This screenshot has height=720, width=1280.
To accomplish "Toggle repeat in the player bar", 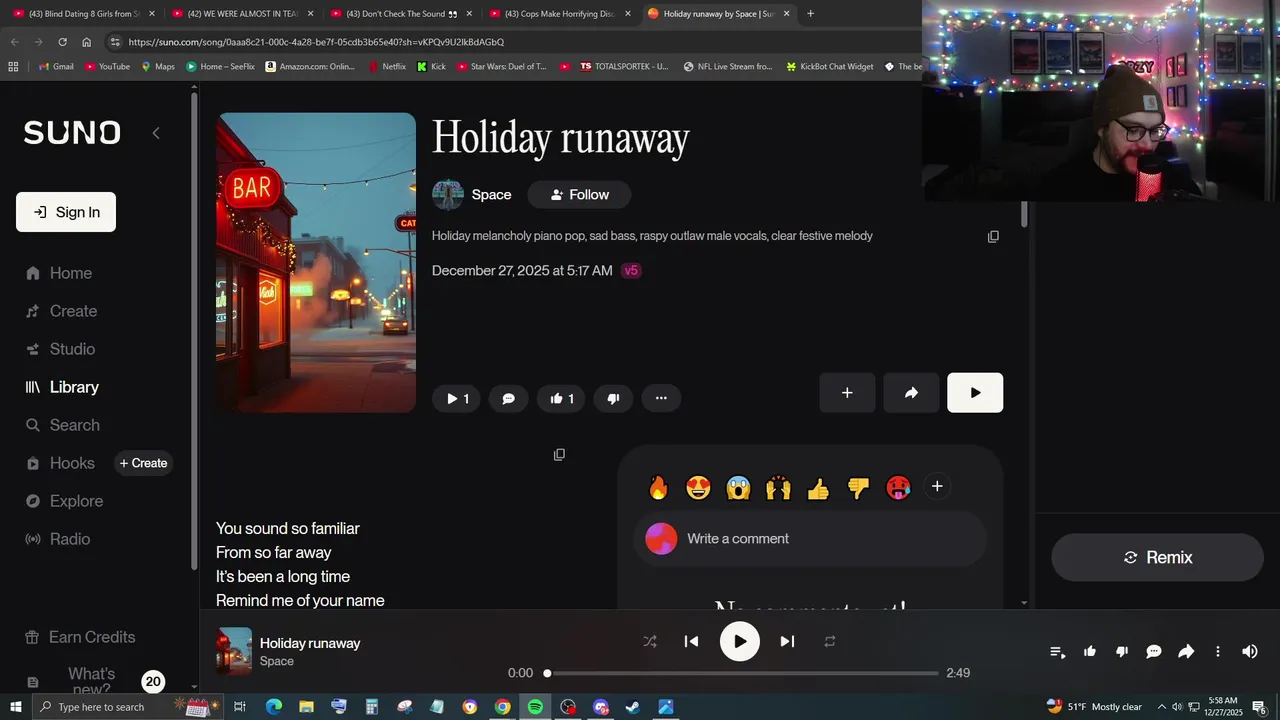I will coord(829,642).
